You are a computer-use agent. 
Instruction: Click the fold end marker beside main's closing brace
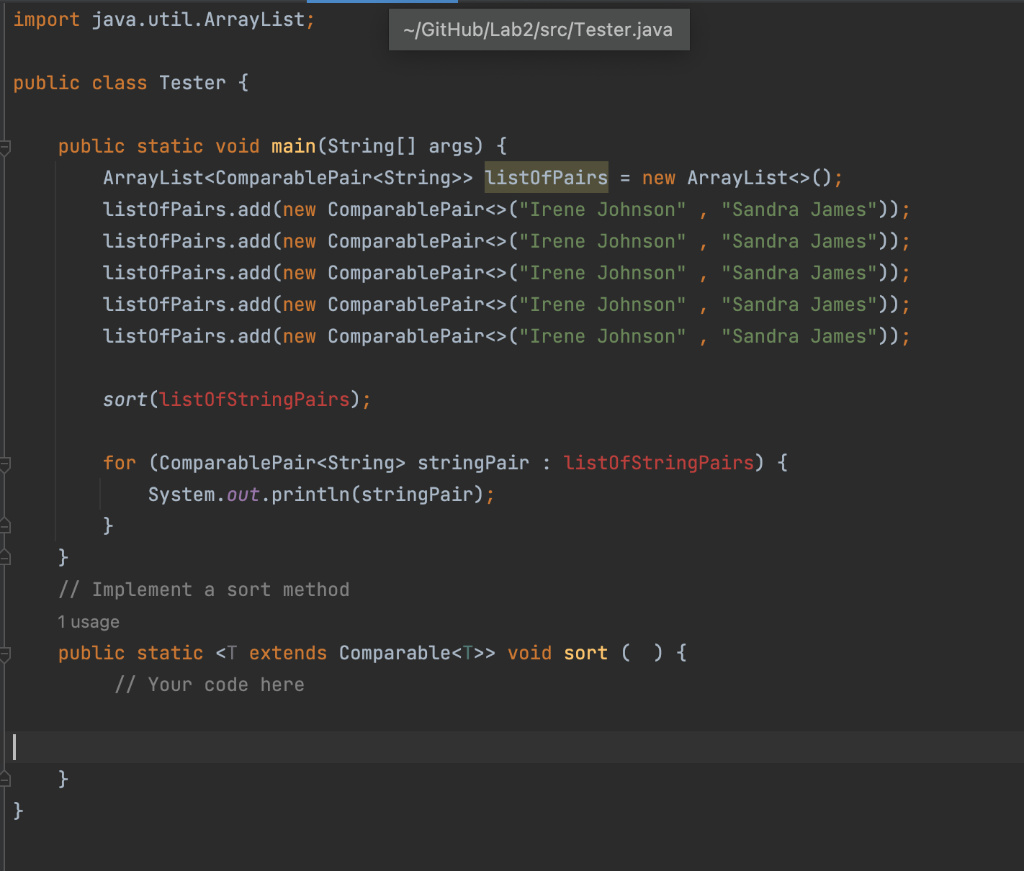(x=5, y=558)
